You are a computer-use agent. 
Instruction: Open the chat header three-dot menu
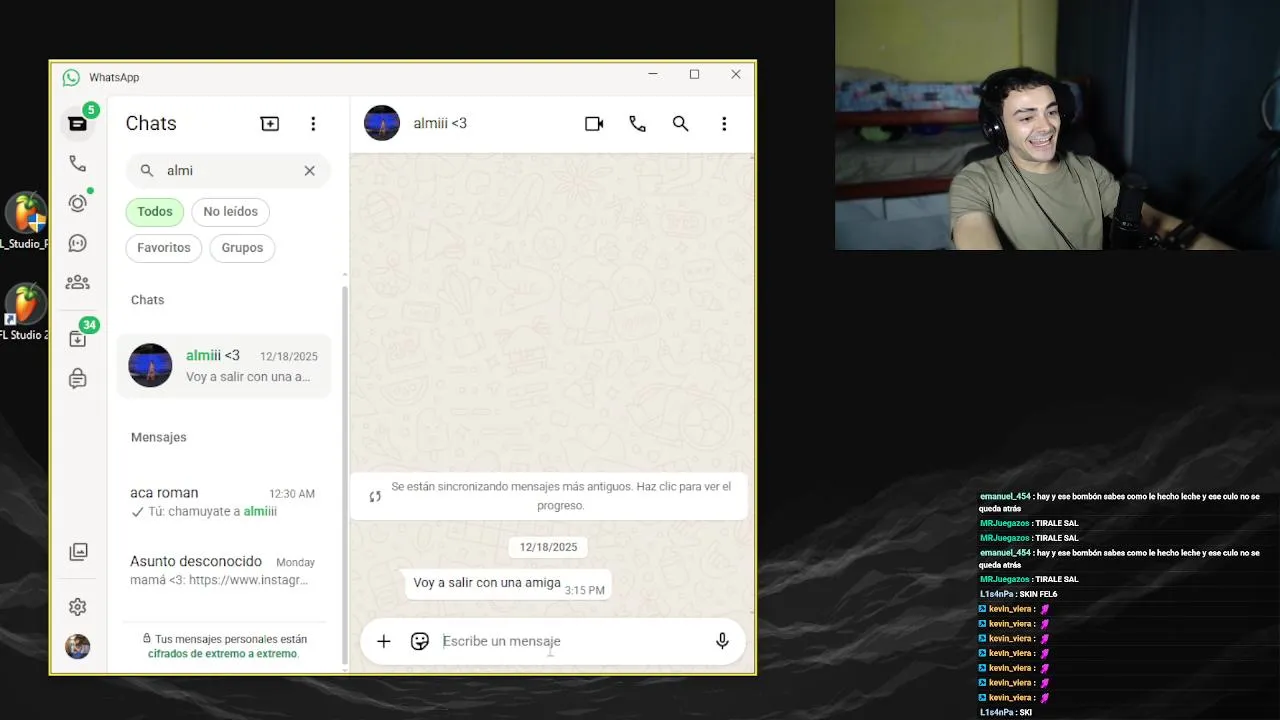pyautogui.click(x=724, y=124)
